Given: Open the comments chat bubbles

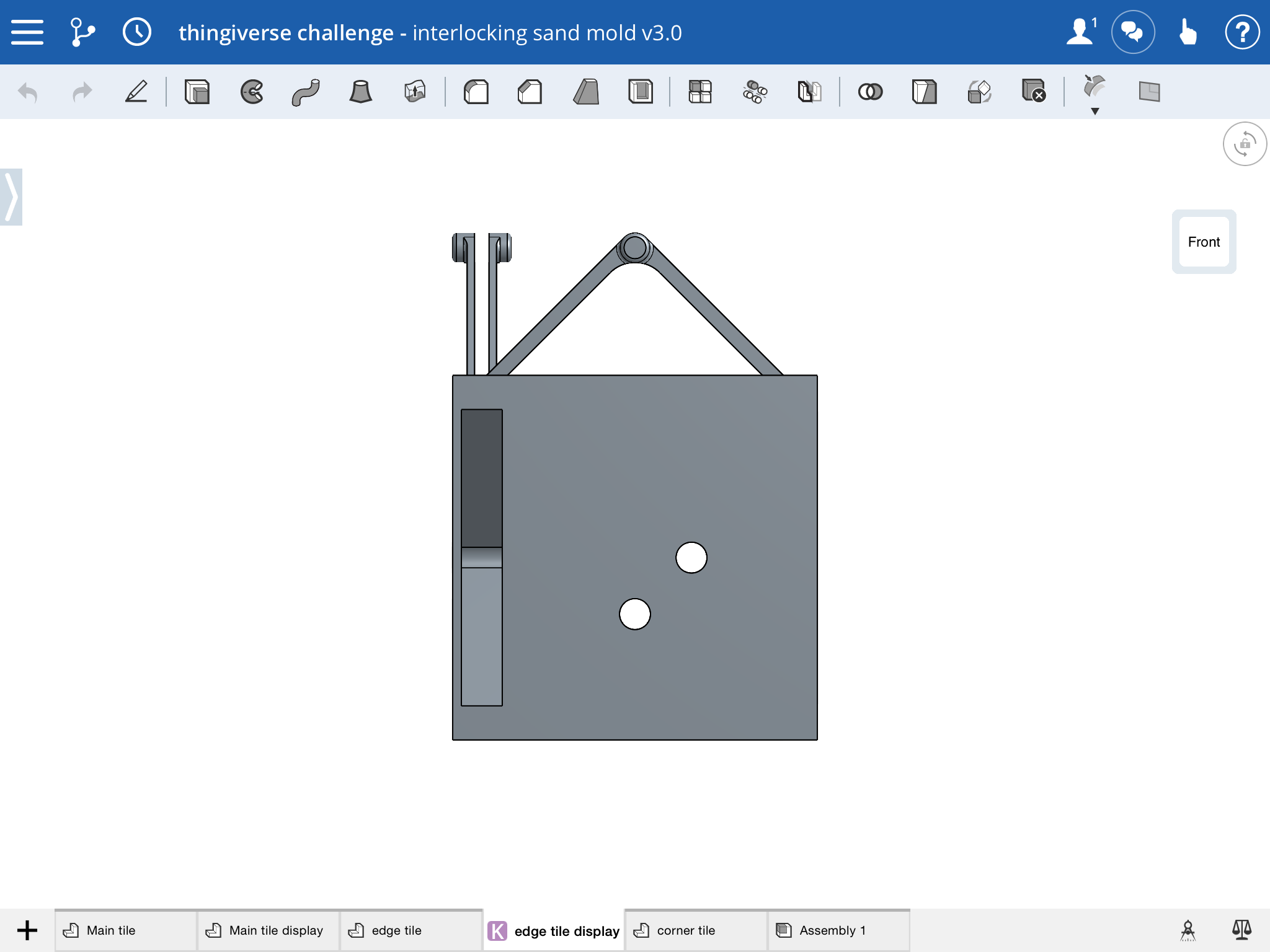Looking at the screenshot, I should (1133, 32).
